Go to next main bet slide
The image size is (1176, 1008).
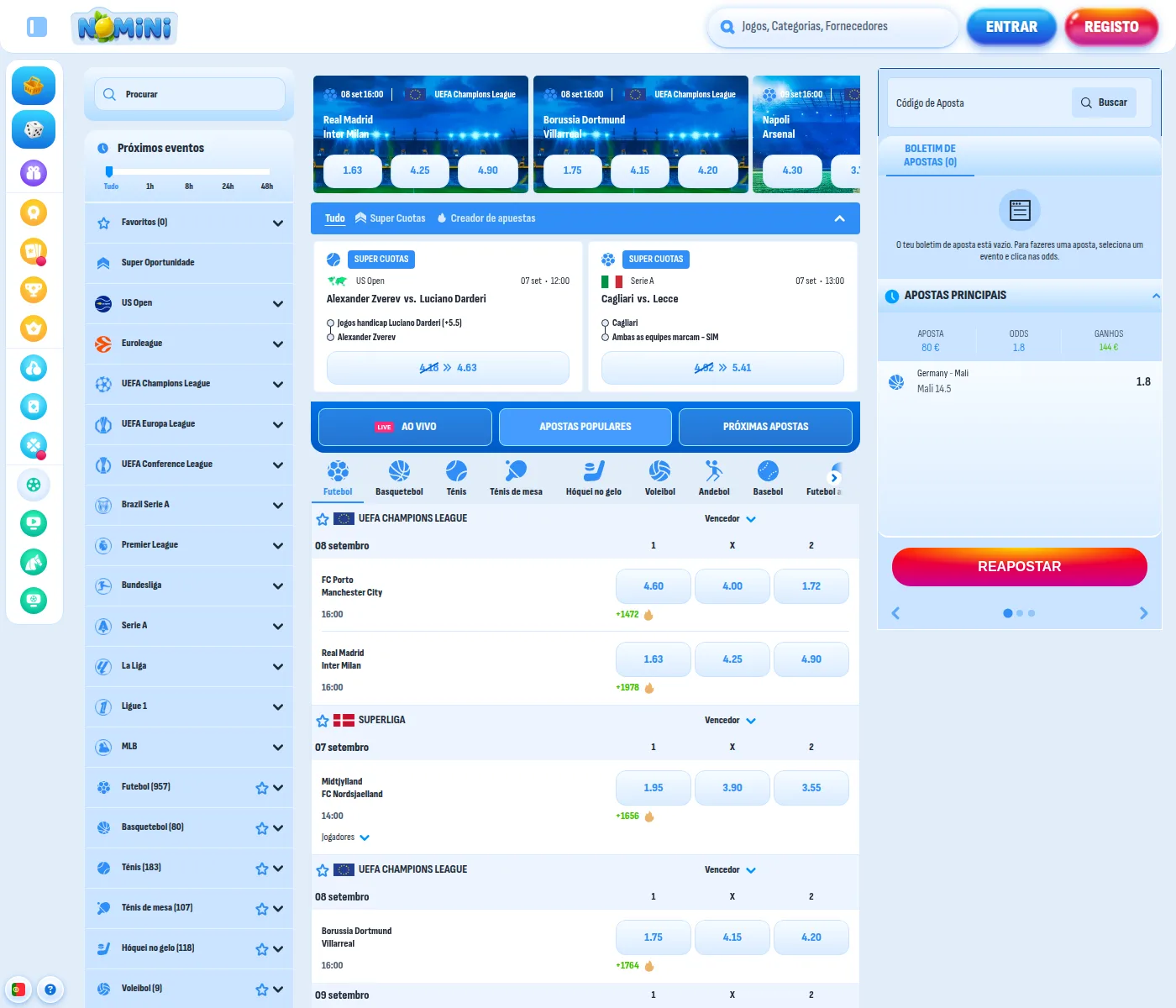pos(1143,613)
